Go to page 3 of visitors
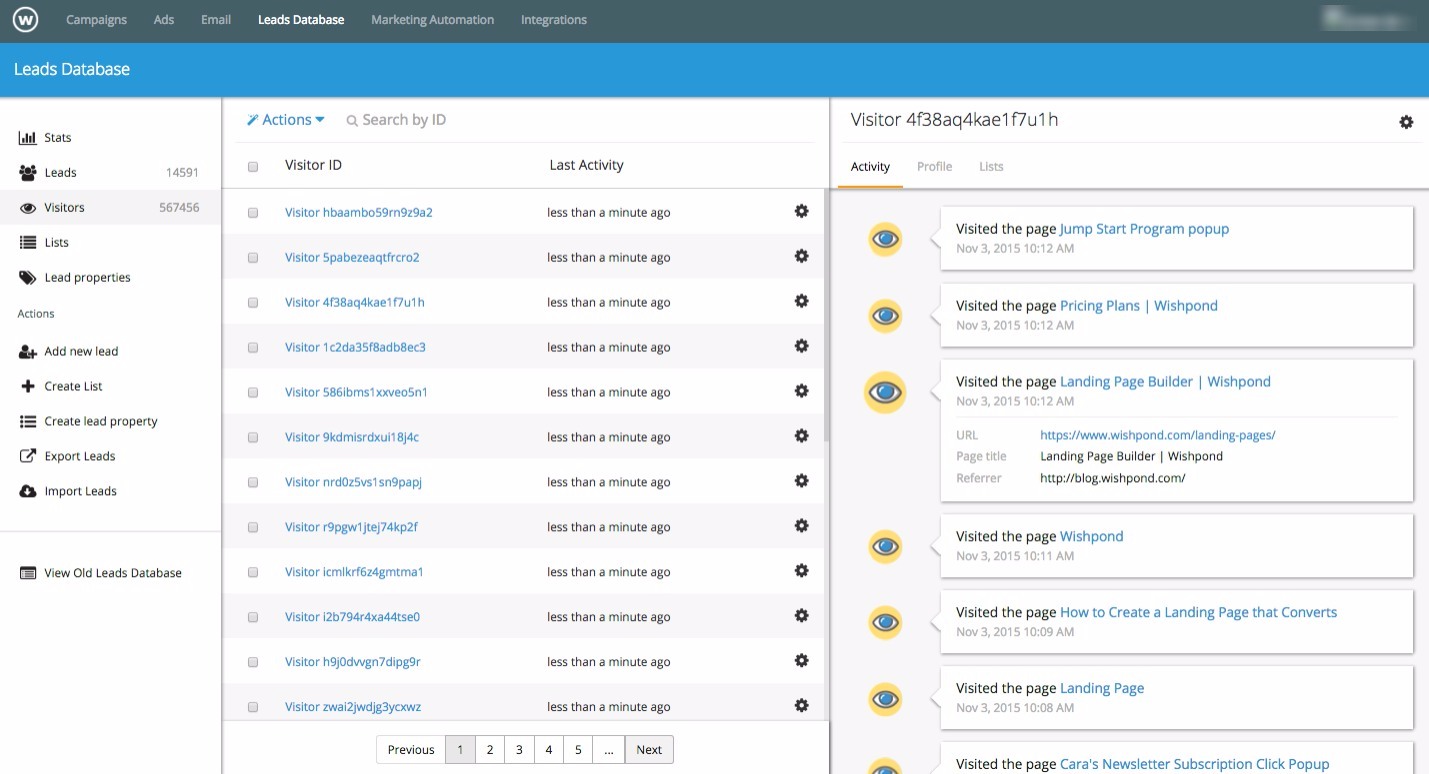This screenshot has width=1429, height=774. [x=519, y=750]
